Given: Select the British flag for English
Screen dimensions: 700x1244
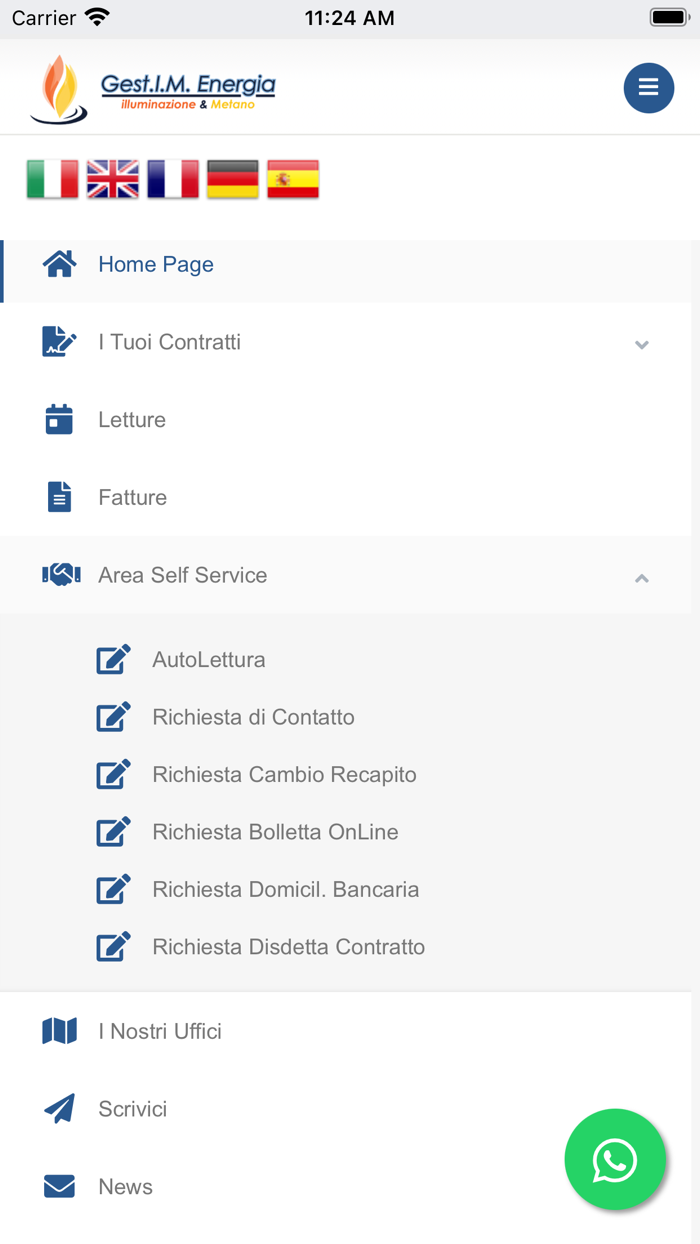Looking at the screenshot, I should (112, 180).
